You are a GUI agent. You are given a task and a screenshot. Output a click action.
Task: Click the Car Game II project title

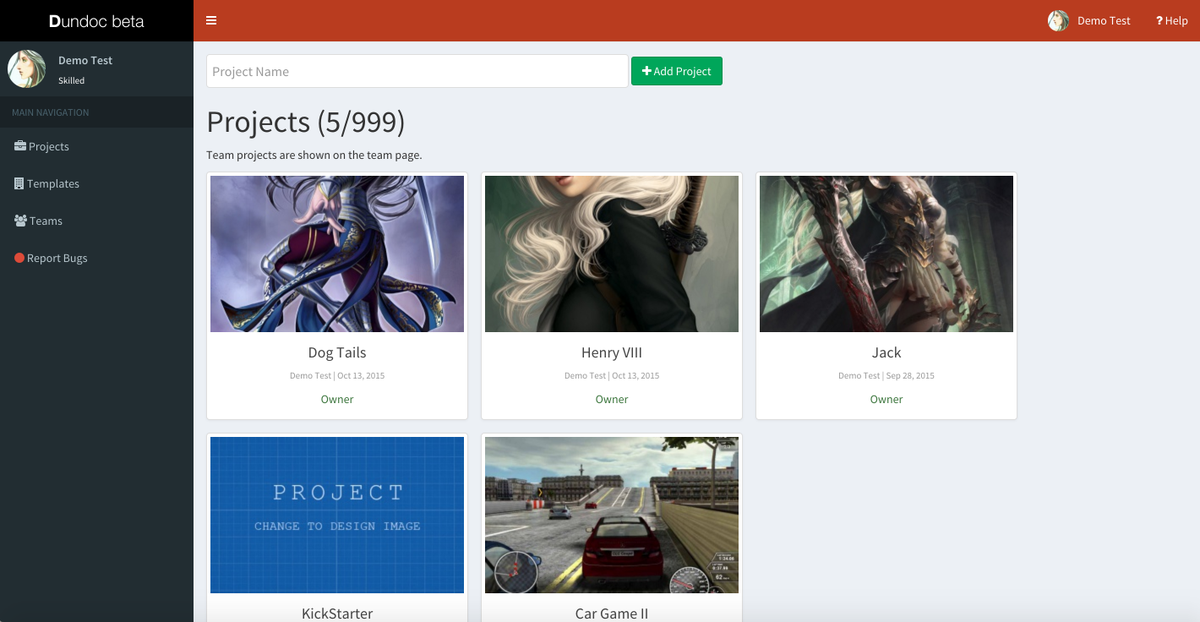pos(612,613)
